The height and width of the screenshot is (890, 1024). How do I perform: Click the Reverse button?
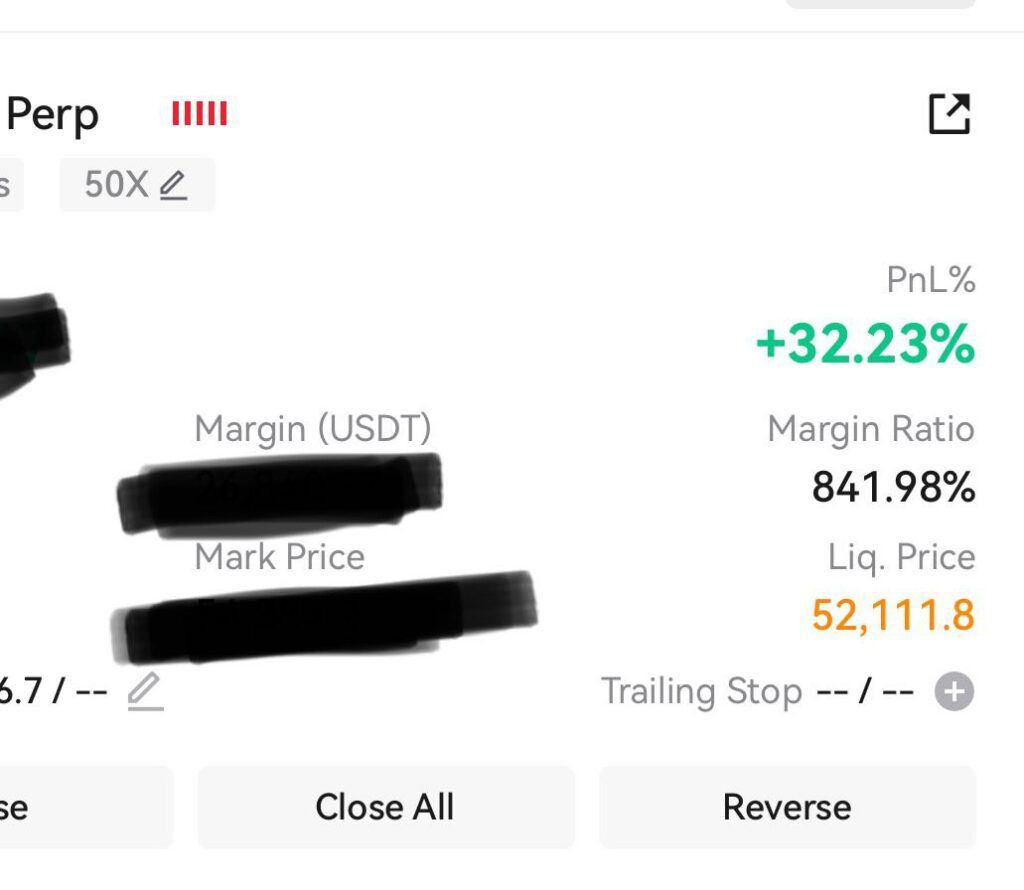[x=787, y=807]
